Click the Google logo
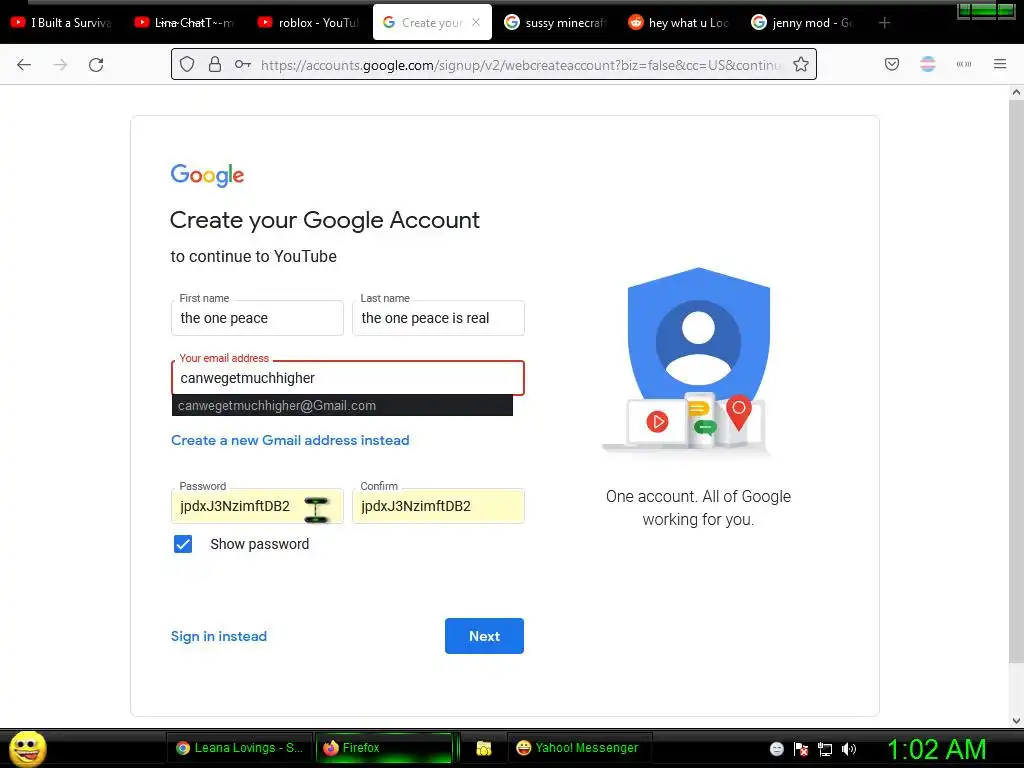The height and width of the screenshot is (768, 1024). click(x=207, y=175)
